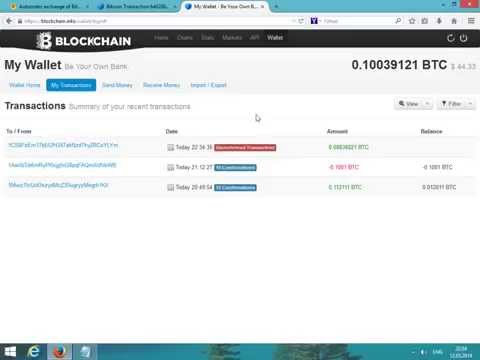
Task: Click the logout power icon in the header
Action: click(x=463, y=38)
